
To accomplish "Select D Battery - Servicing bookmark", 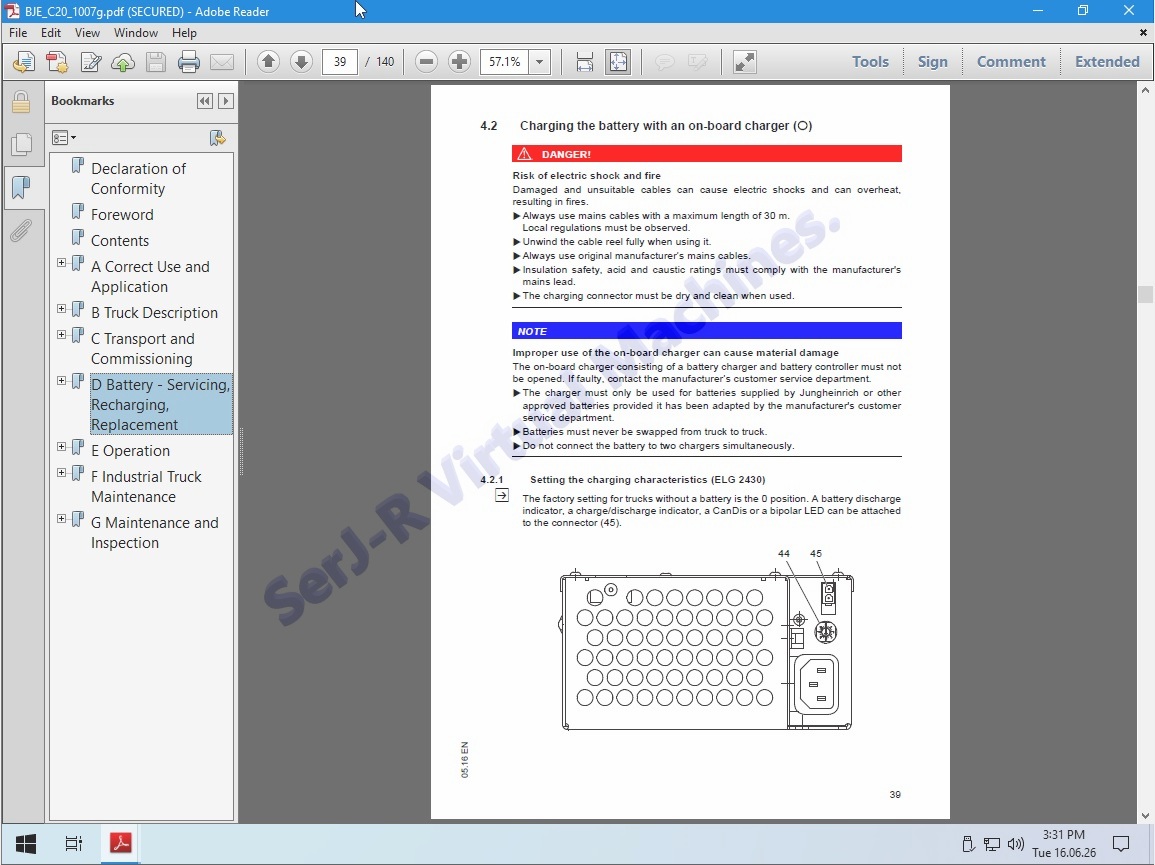I will click(161, 405).
